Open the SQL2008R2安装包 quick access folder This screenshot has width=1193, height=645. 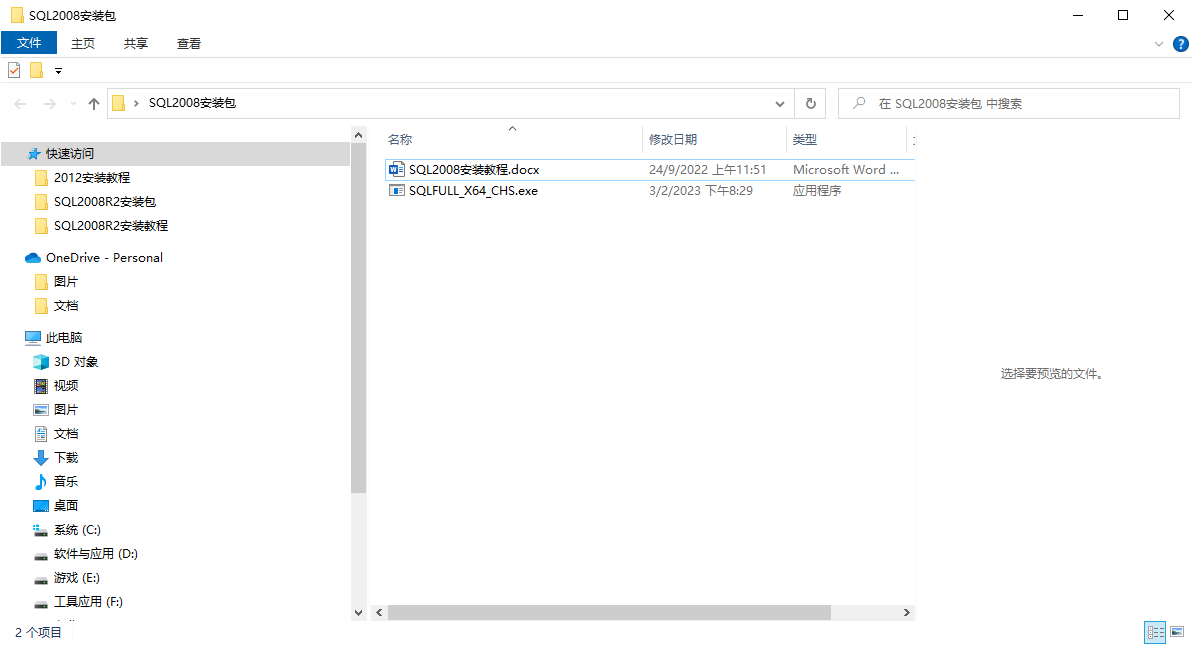[105, 202]
